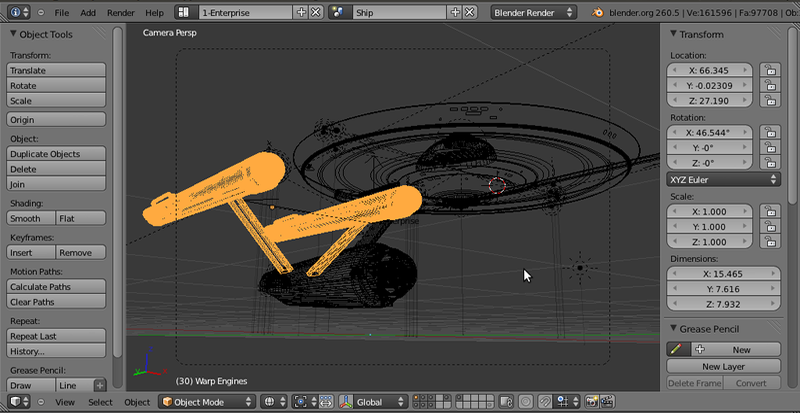
Task: Open the Render menu
Action: [121, 13]
